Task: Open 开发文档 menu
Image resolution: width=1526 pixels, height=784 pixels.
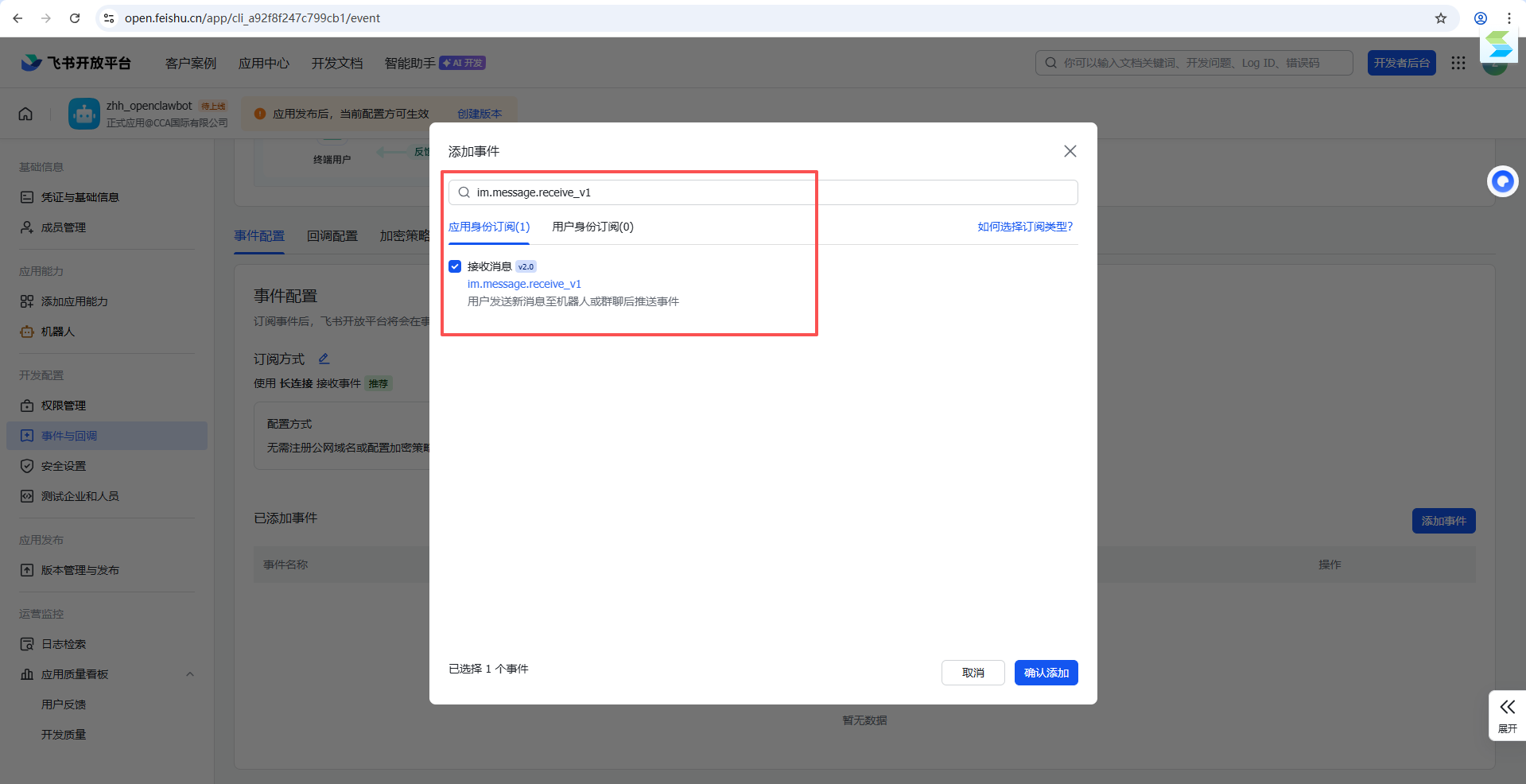Action: click(337, 63)
